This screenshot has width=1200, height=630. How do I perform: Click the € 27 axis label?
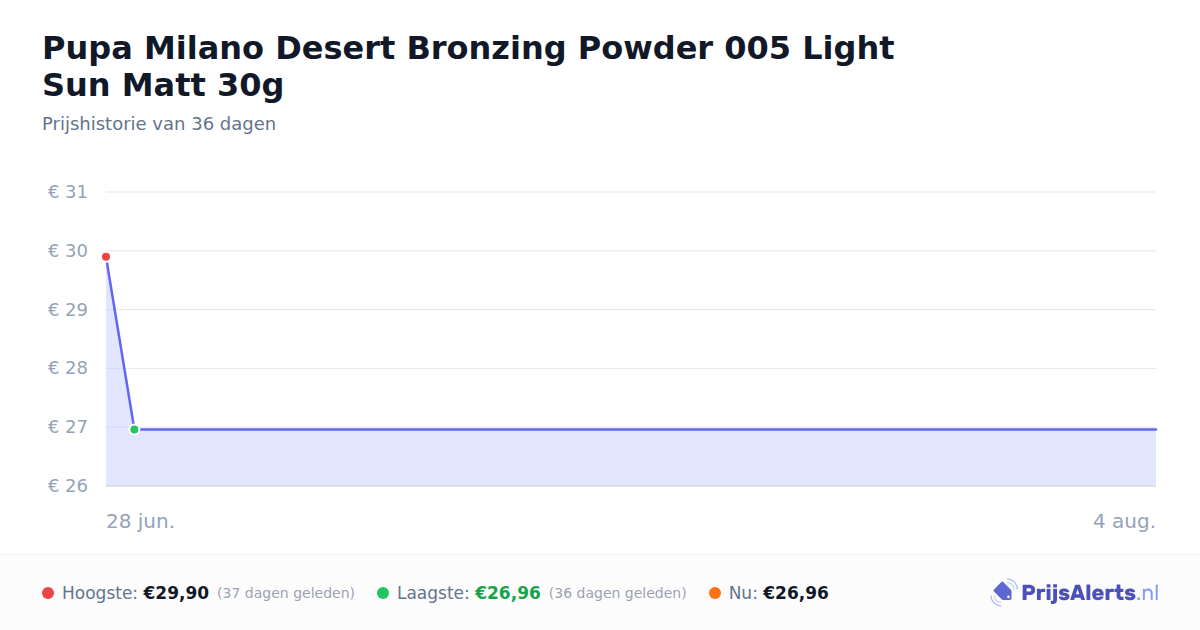[x=68, y=427]
